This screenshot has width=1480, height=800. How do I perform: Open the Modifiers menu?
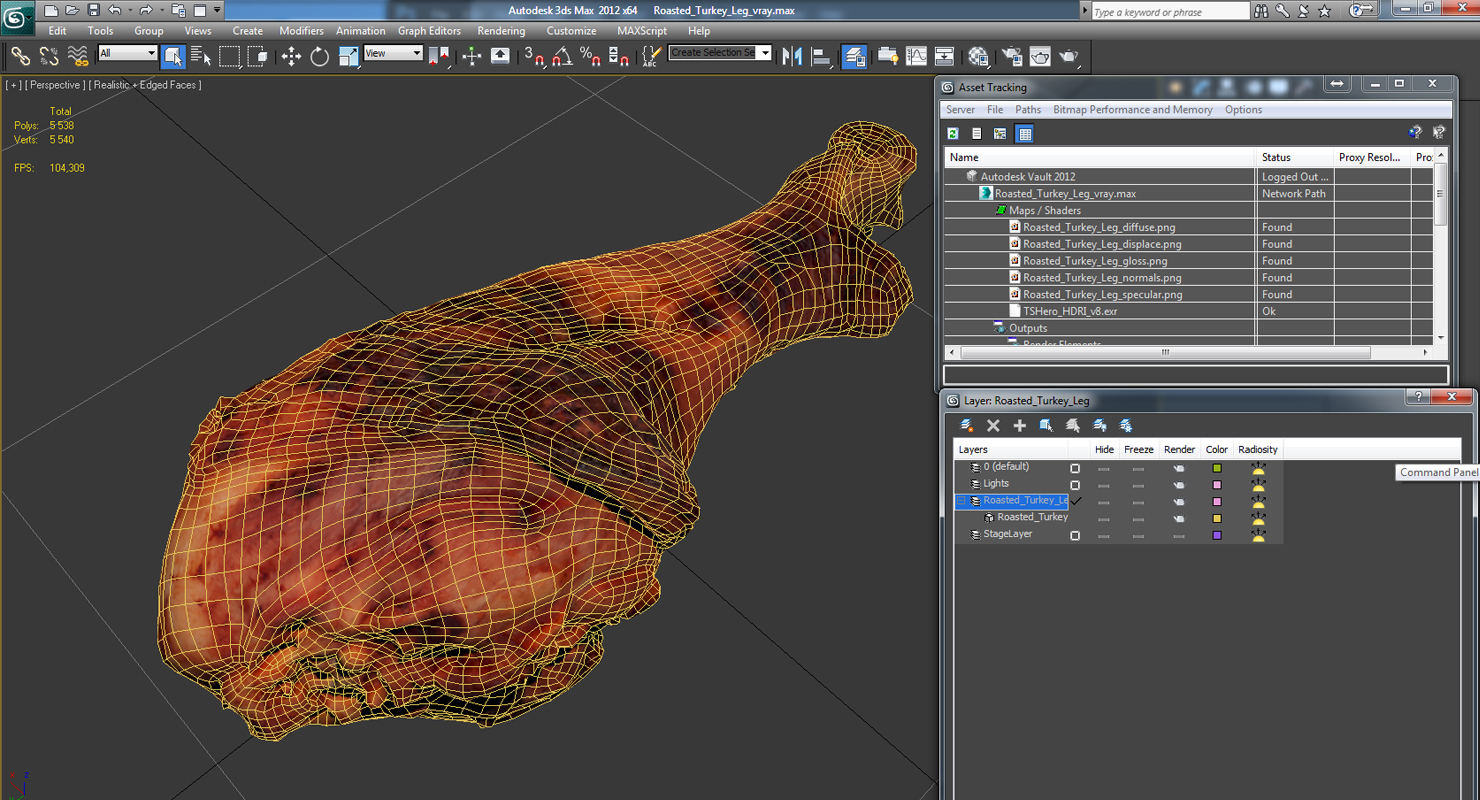pyautogui.click(x=301, y=31)
